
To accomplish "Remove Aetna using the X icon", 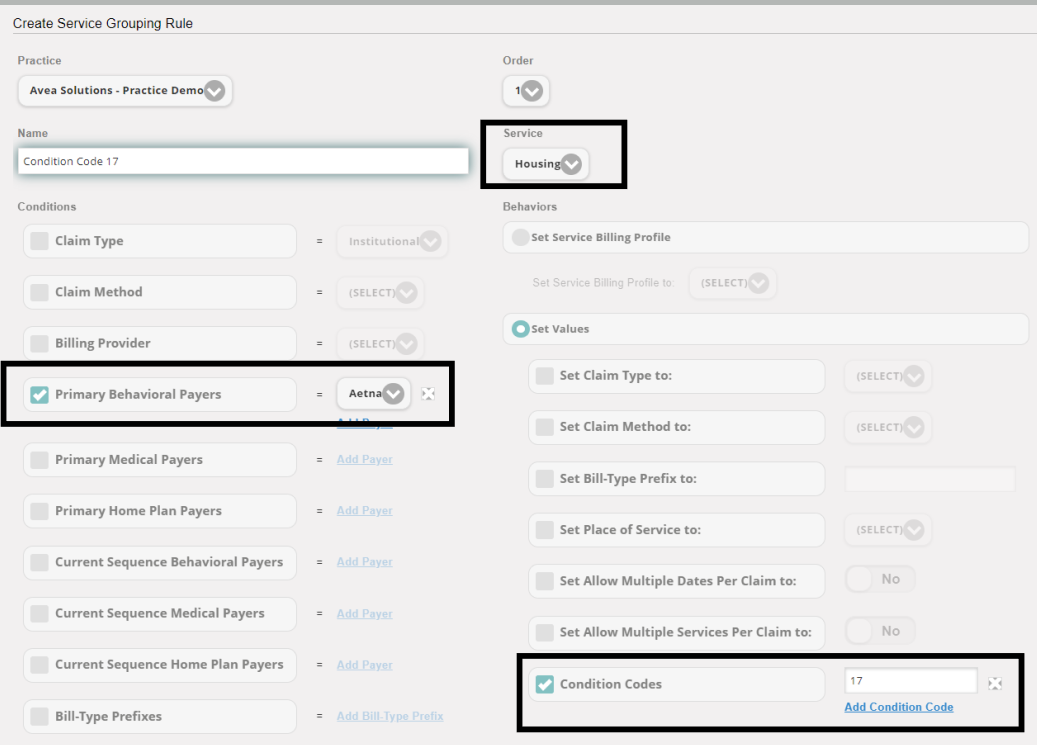I will (x=428, y=393).
